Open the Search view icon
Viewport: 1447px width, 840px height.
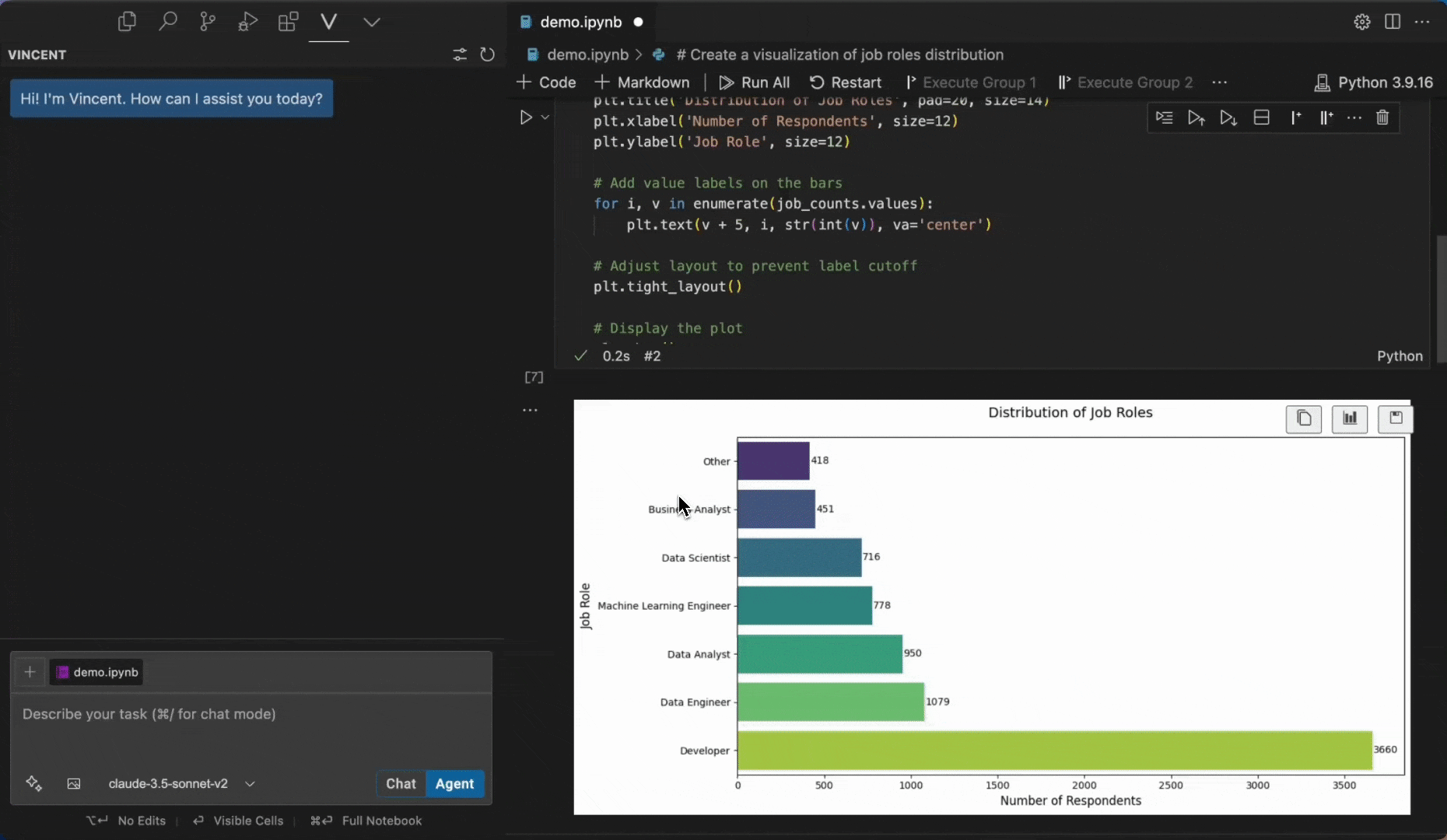167,22
